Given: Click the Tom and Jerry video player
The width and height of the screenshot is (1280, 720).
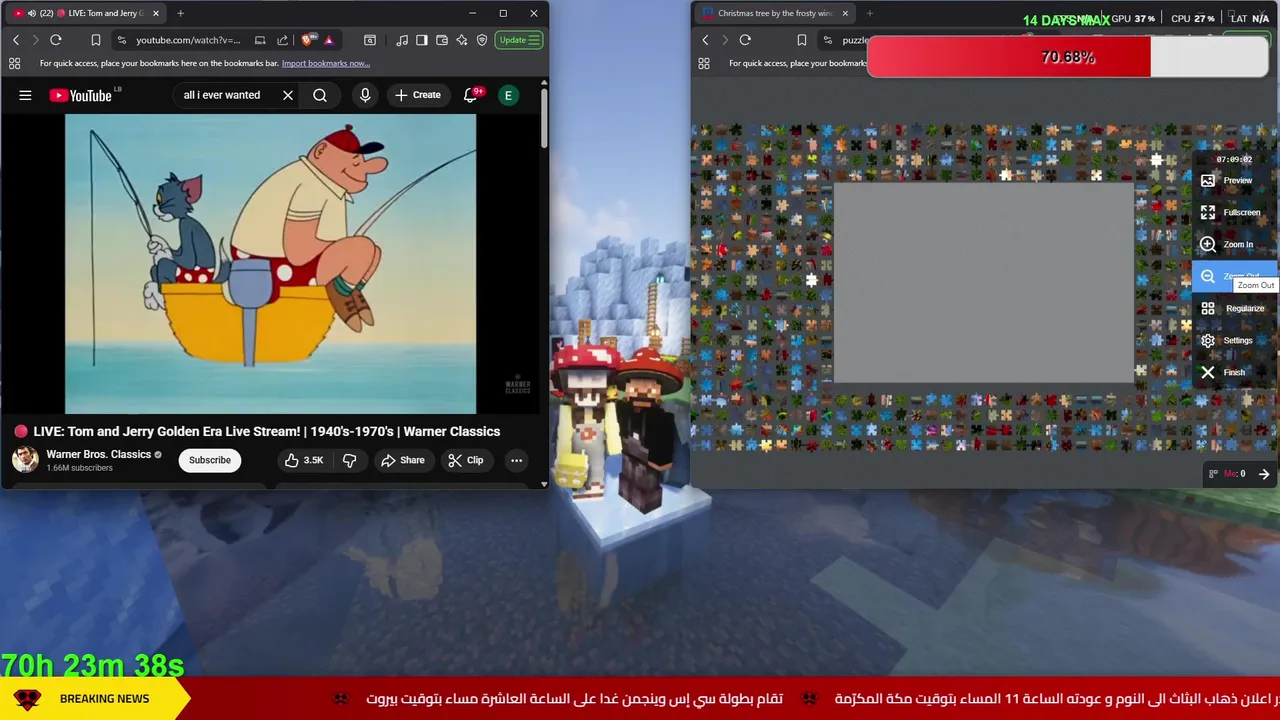Looking at the screenshot, I should (270, 263).
